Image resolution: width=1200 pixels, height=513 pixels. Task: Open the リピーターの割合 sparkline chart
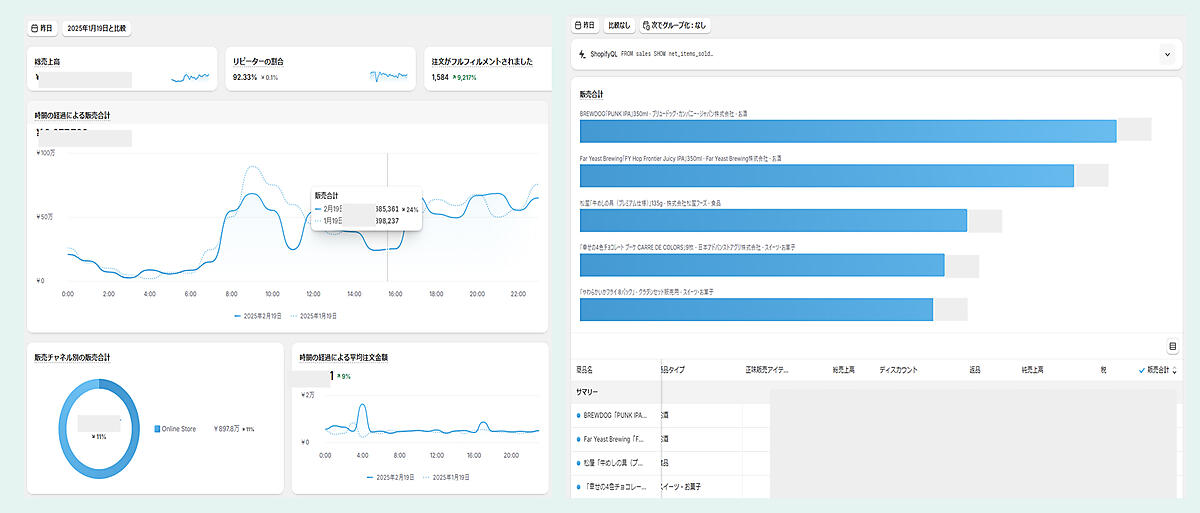[x=388, y=76]
